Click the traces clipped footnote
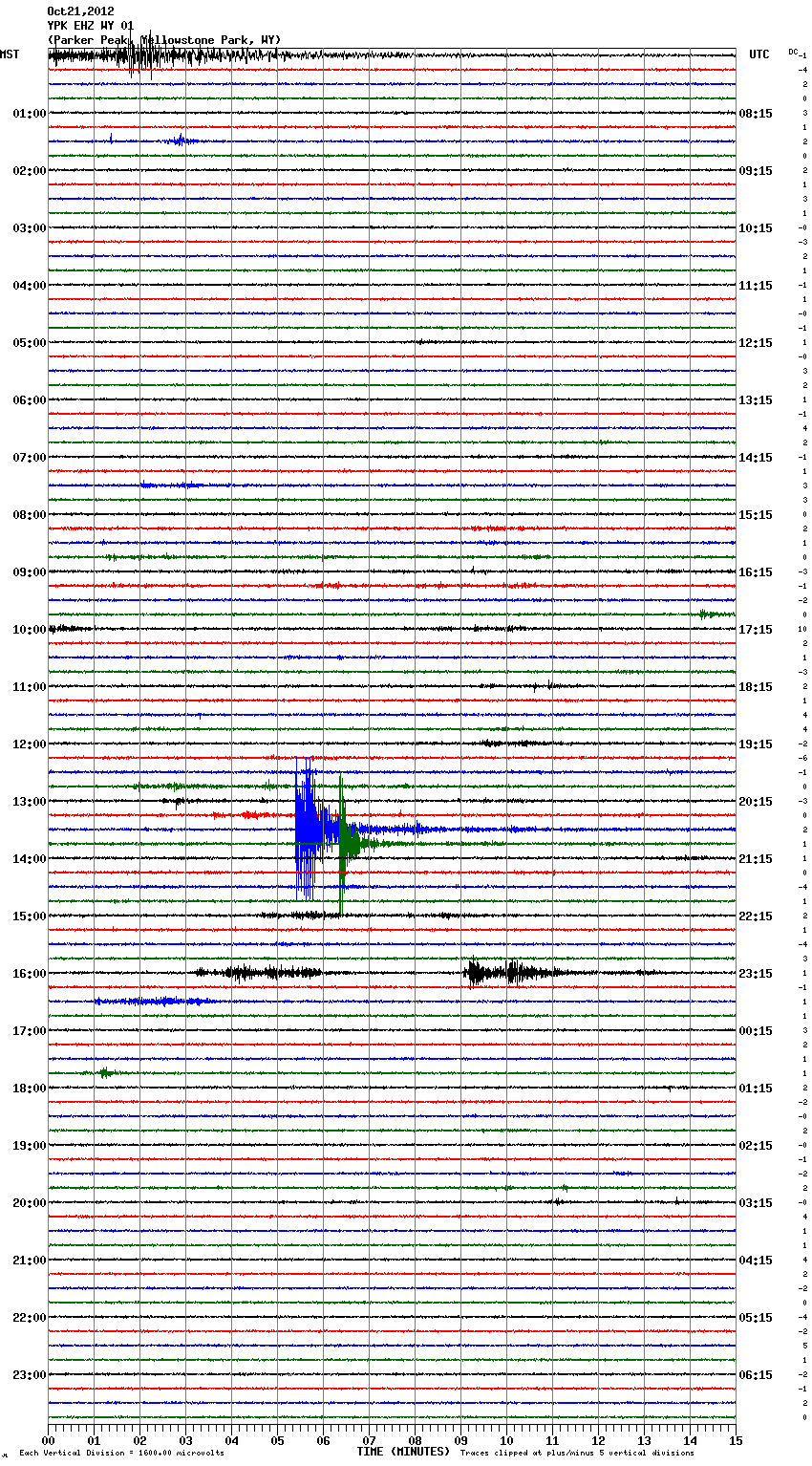 click(577, 1454)
